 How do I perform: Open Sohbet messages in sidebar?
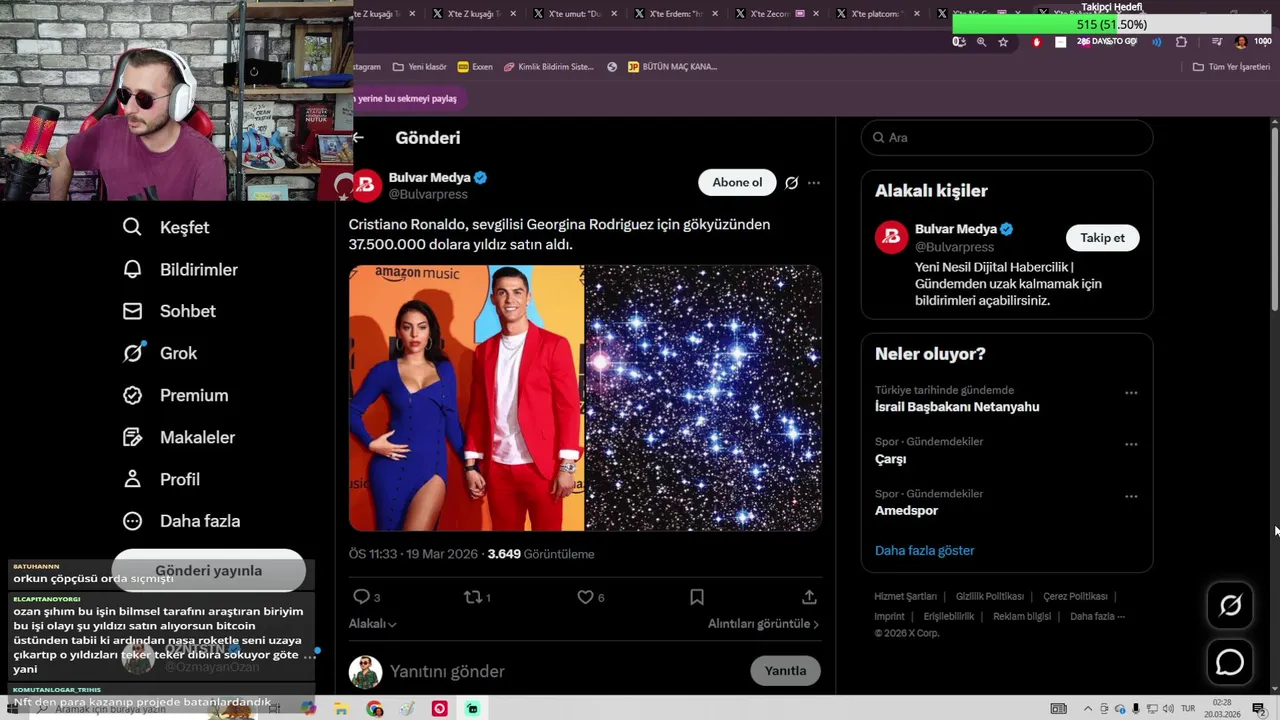click(168, 311)
